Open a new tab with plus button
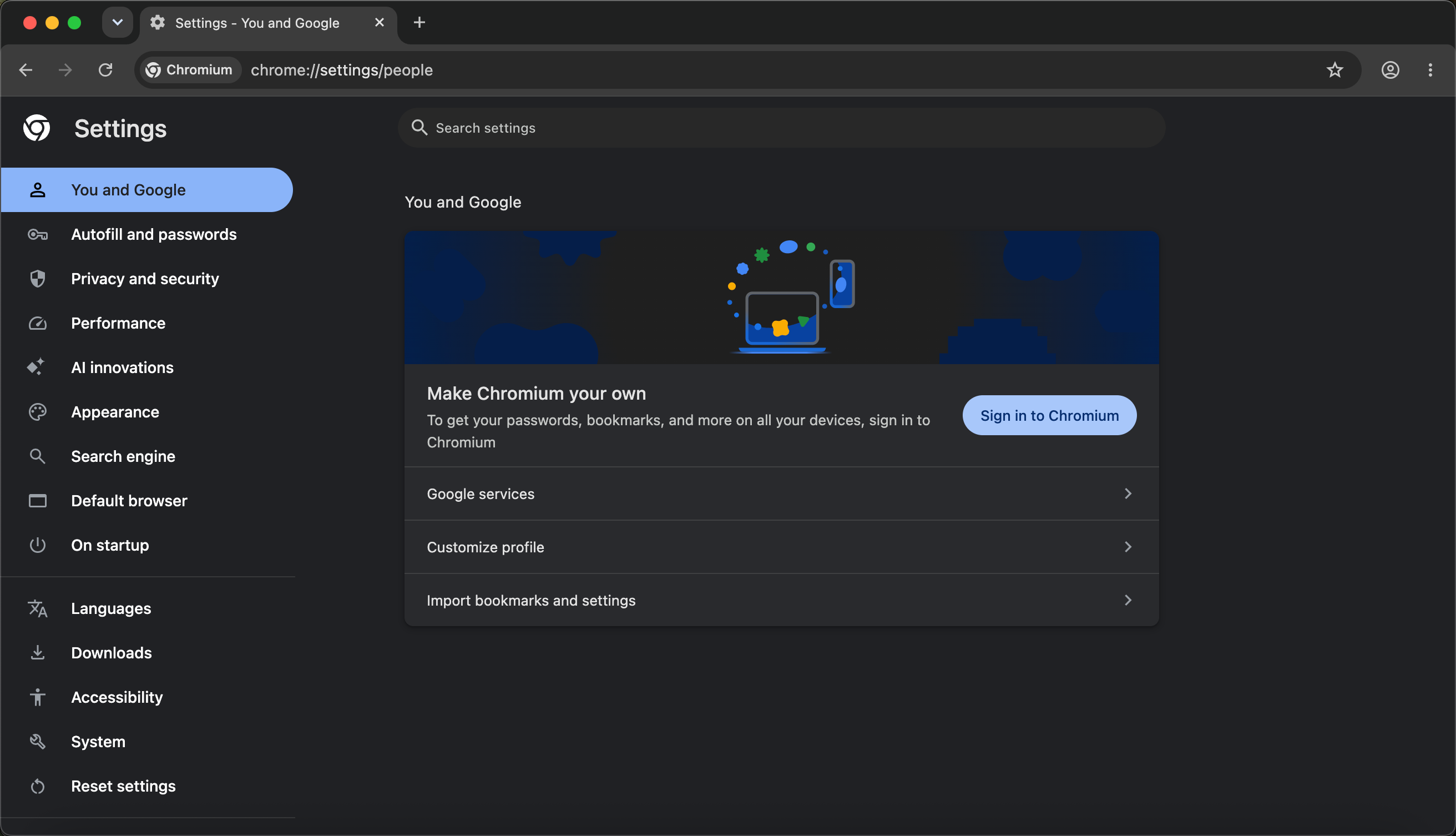Screen dimensions: 1456x836 (419, 22)
